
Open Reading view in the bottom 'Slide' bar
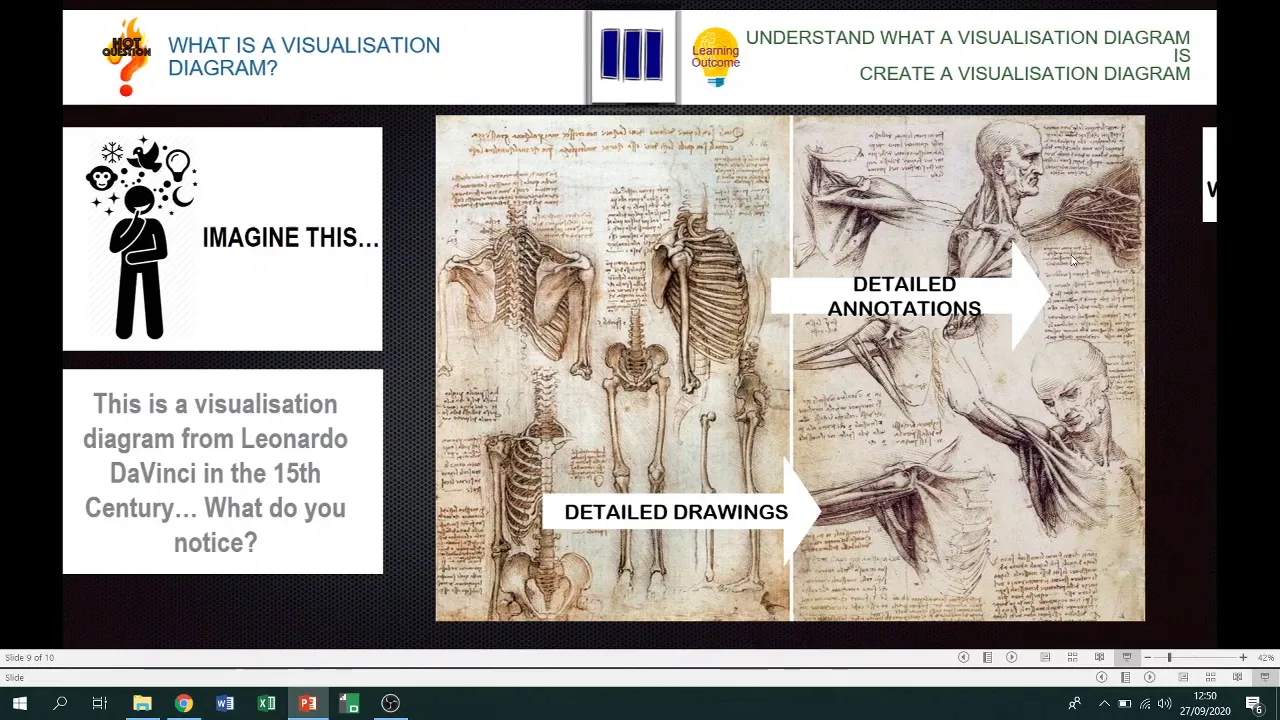pos(1237,677)
